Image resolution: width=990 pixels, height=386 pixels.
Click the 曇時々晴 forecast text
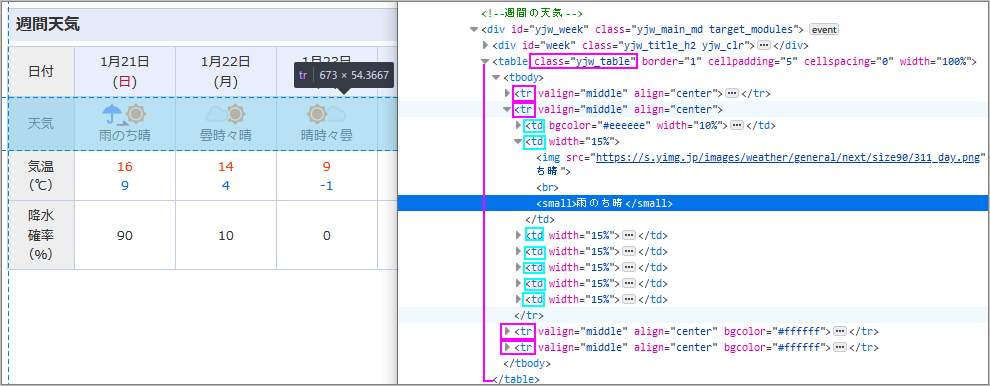tap(225, 135)
